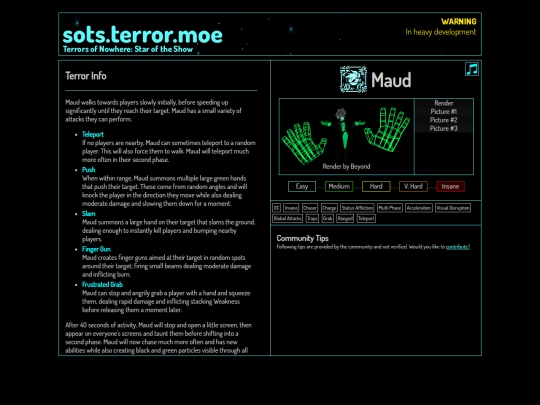Viewport: 540px width, 405px height.
Task: Select Picture #1 in the image list
Action: 444,112
